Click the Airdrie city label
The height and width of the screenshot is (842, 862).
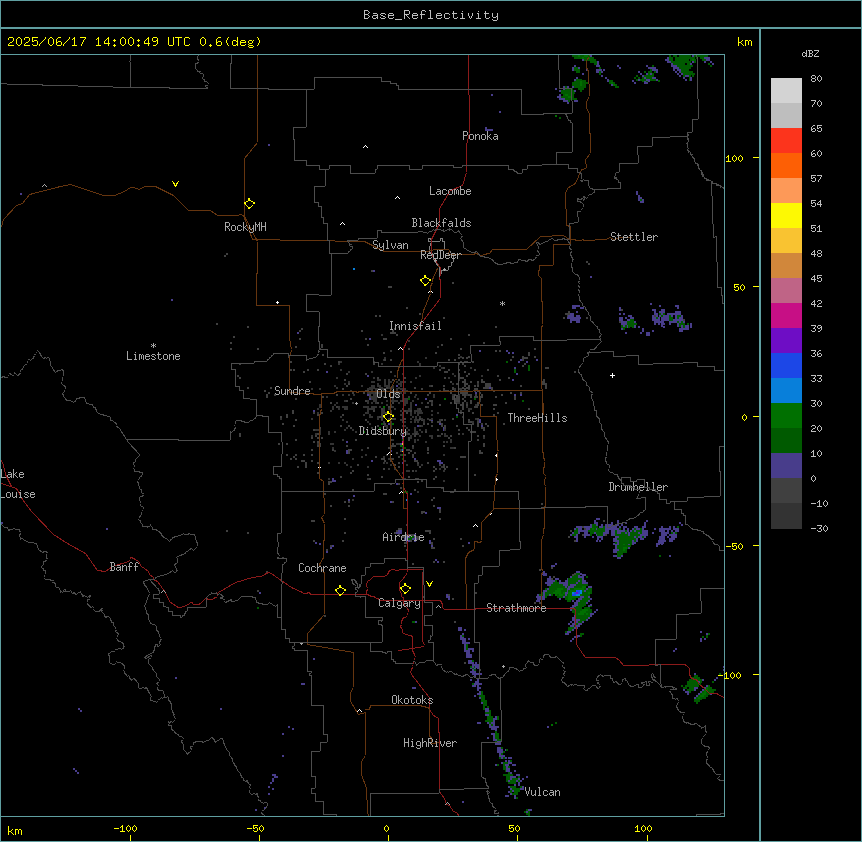[403, 537]
